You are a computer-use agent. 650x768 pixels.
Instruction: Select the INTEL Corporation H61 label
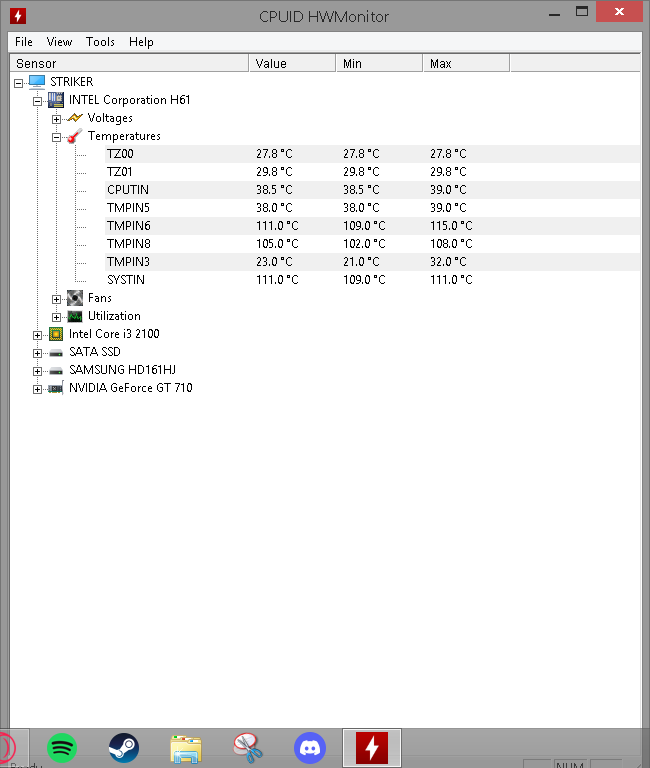point(129,100)
